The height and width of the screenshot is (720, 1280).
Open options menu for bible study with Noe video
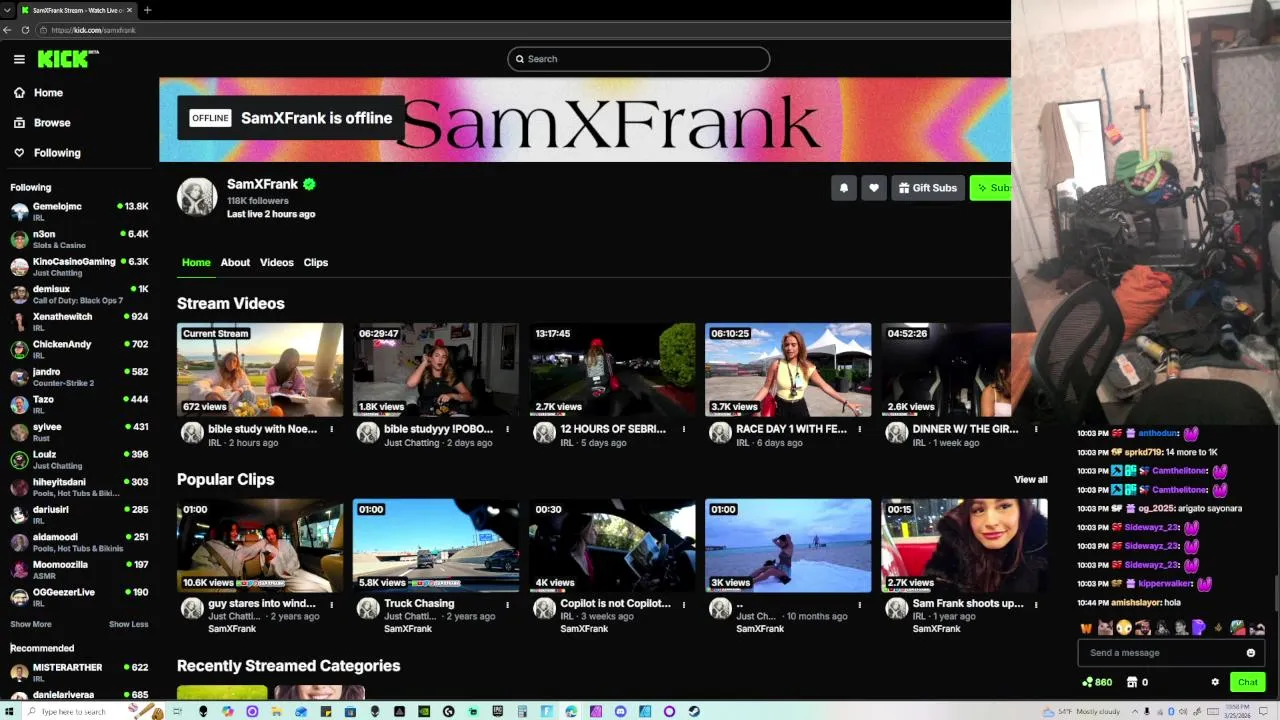tap(332, 429)
